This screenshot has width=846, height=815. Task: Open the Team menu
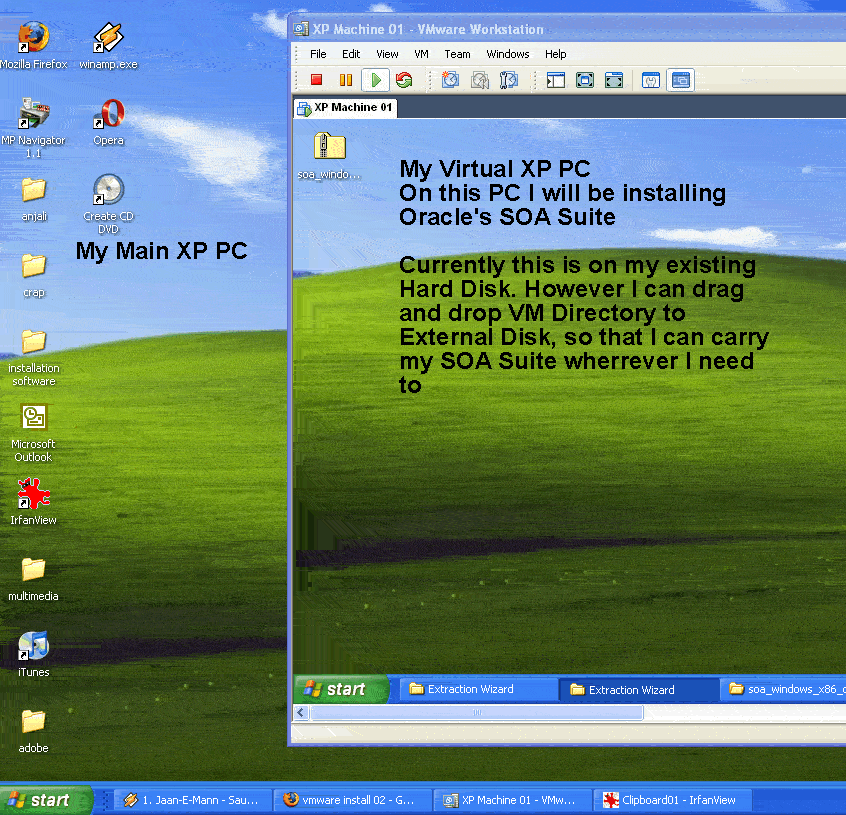coord(457,54)
